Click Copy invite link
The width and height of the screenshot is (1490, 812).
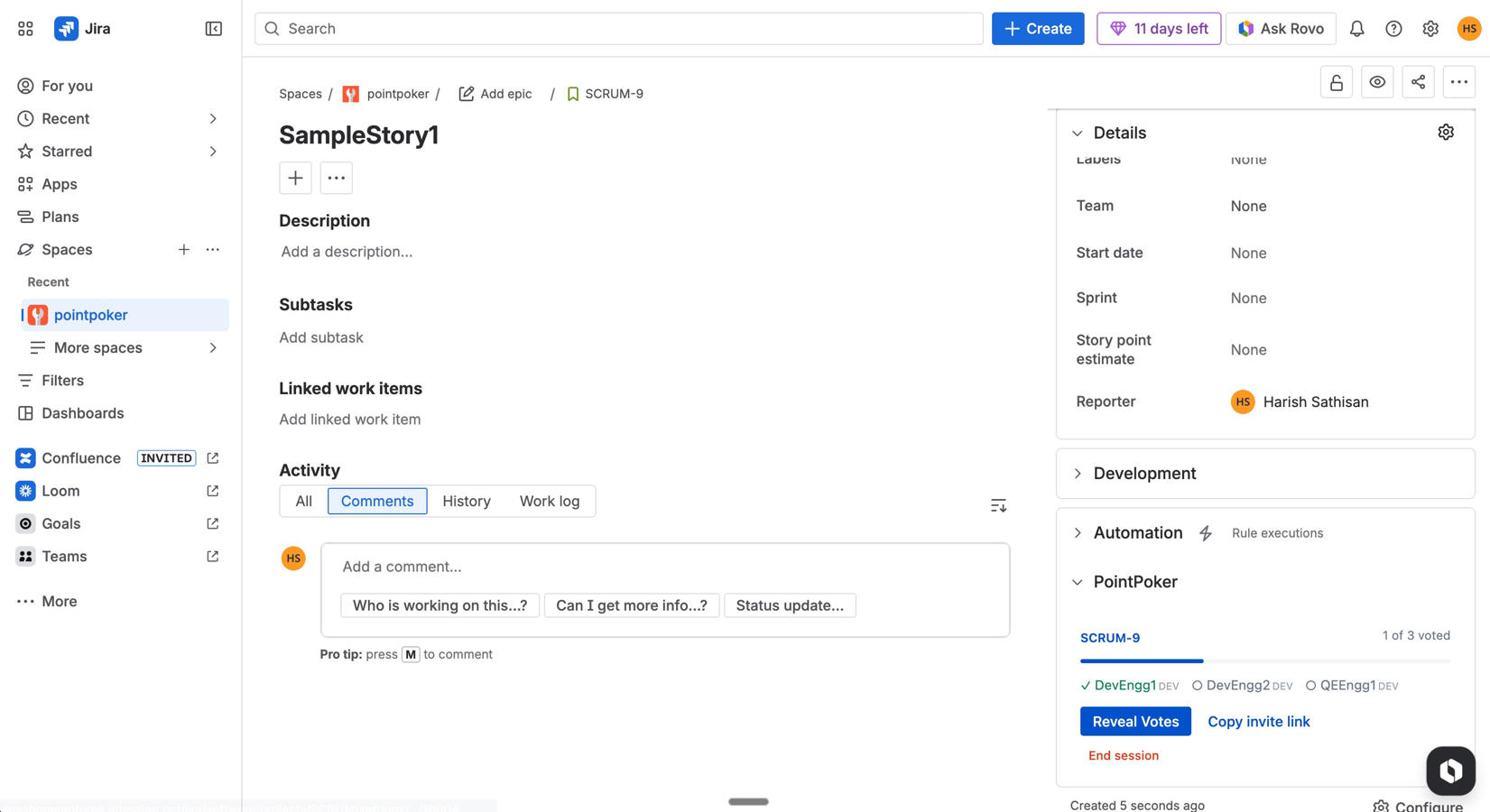point(1259,721)
